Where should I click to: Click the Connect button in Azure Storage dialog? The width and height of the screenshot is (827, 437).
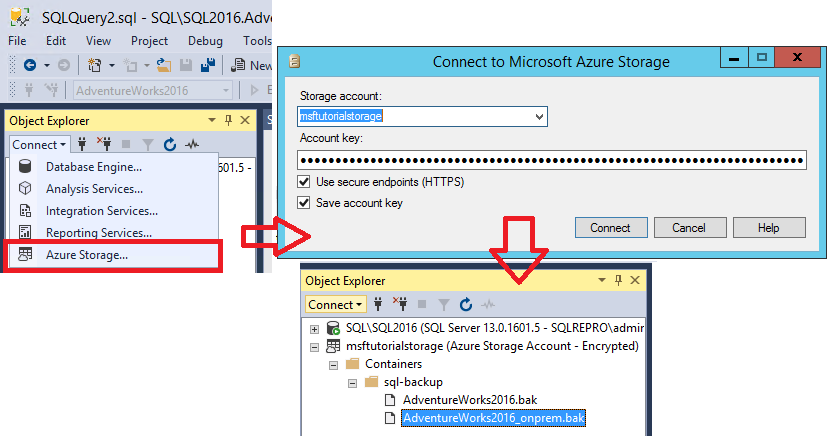[611, 228]
